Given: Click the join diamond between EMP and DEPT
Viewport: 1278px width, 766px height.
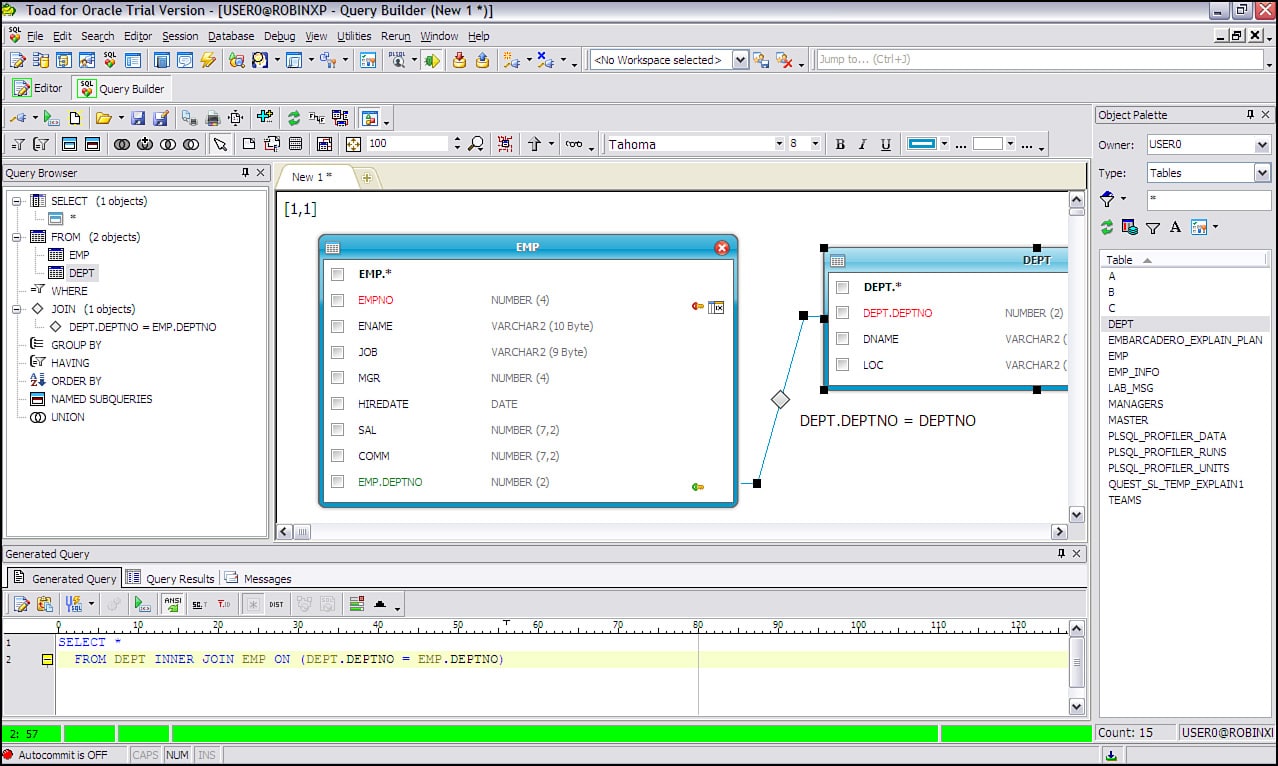Looking at the screenshot, I should click(x=780, y=399).
